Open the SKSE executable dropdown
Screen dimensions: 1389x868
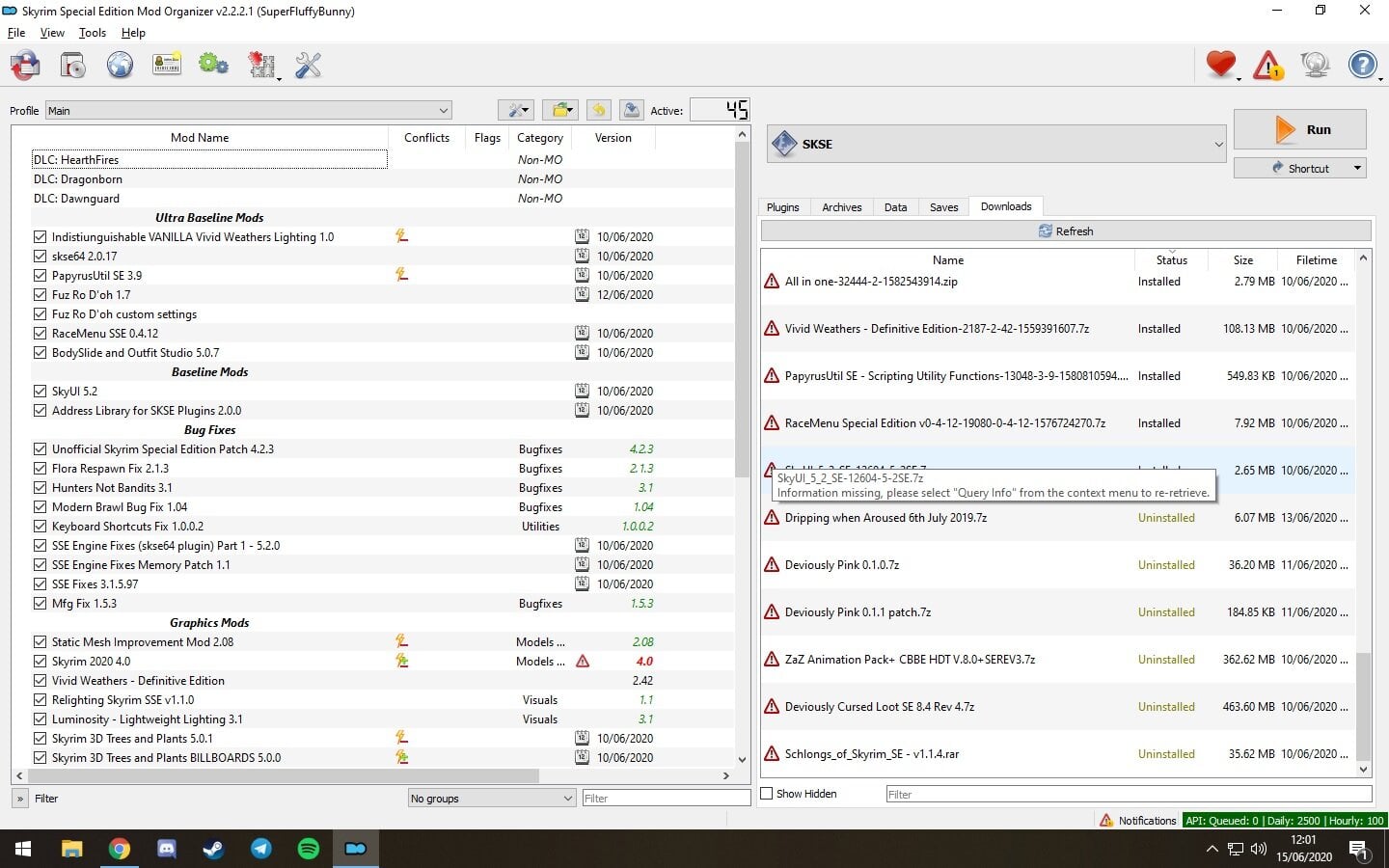[x=996, y=145]
